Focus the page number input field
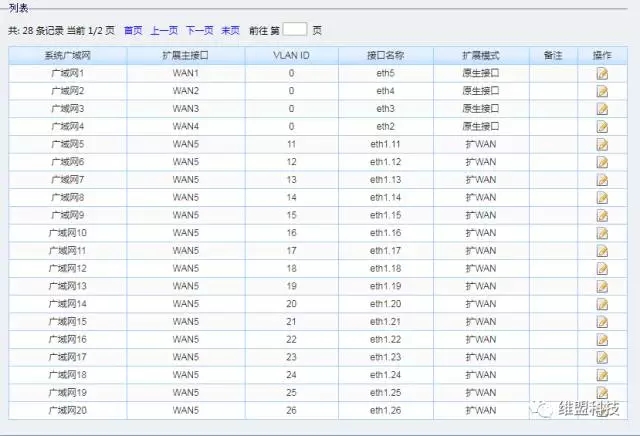 pyautogui.click(x=295, y=31)
